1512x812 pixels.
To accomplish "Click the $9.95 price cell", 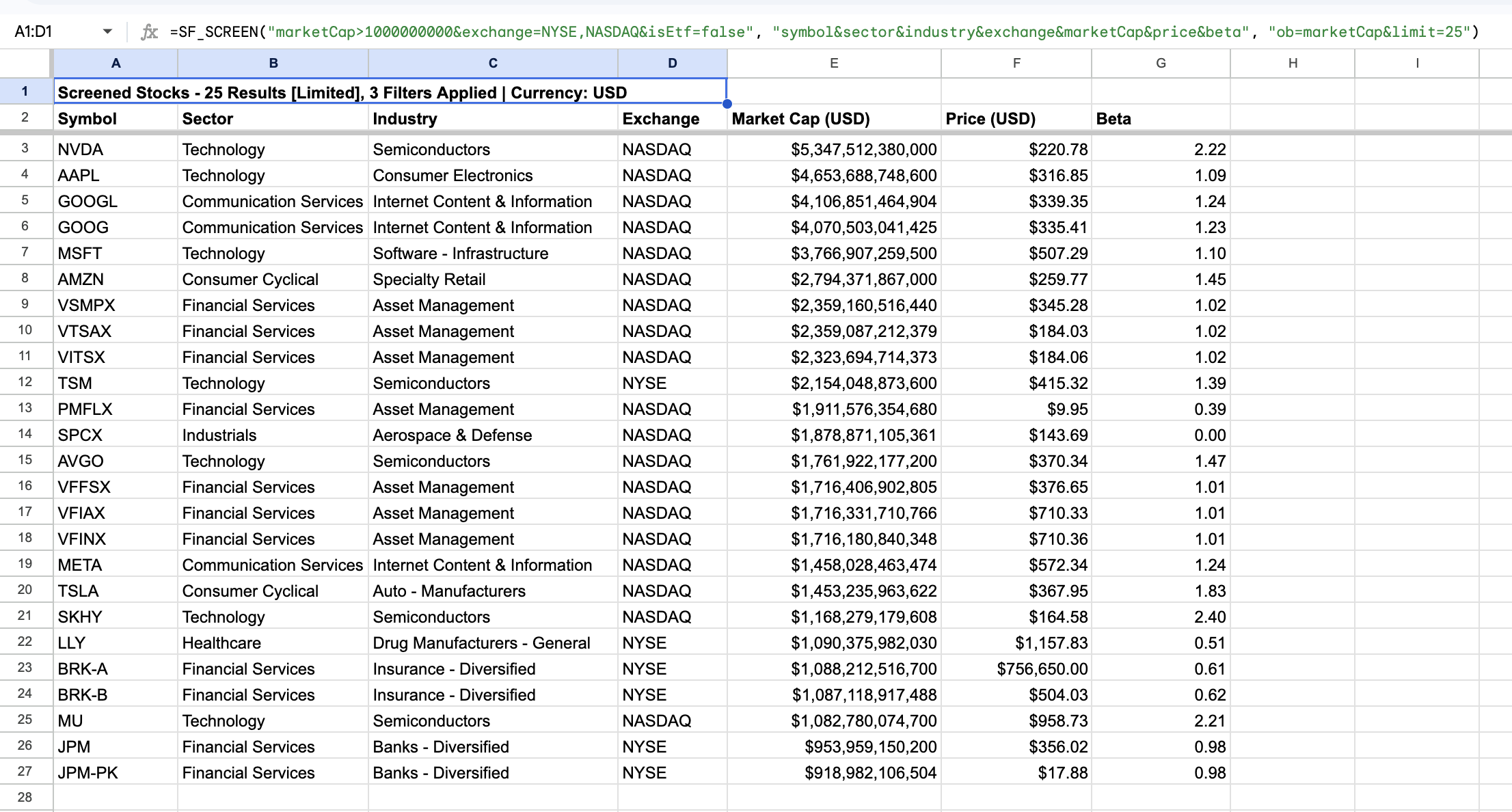I will [x=1016, y=409].
